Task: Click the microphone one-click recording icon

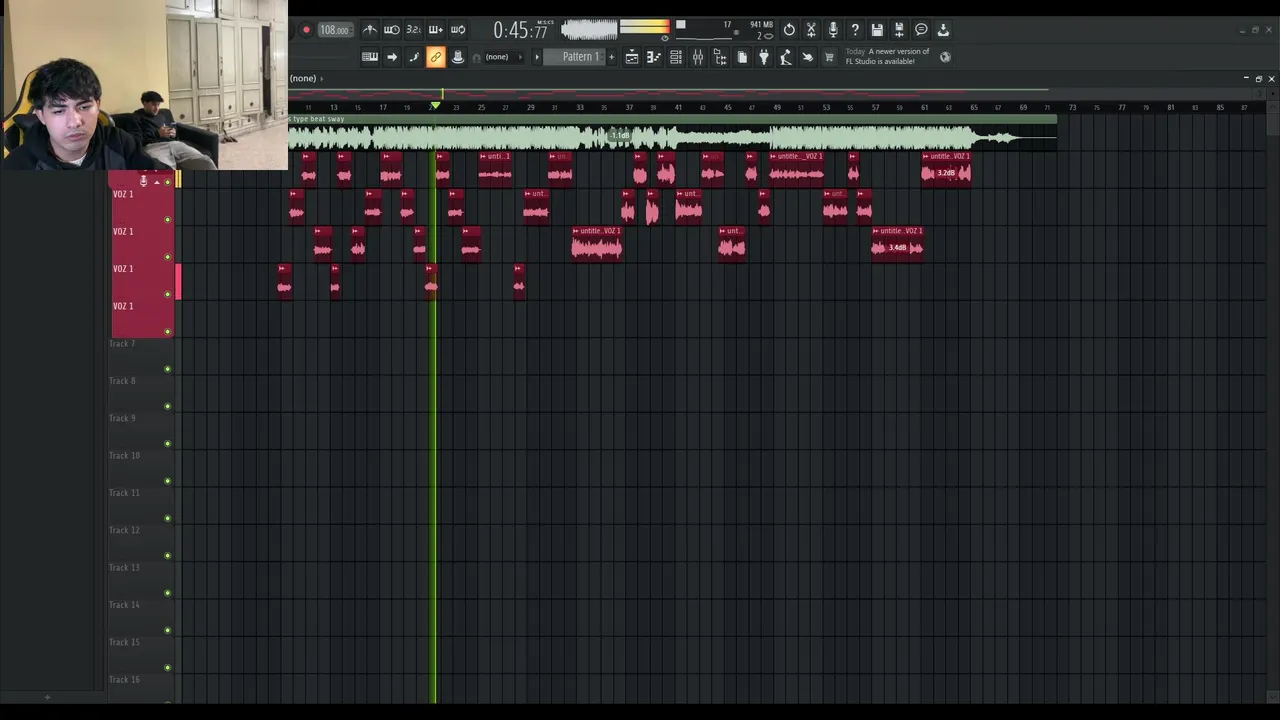Action: 833,30
